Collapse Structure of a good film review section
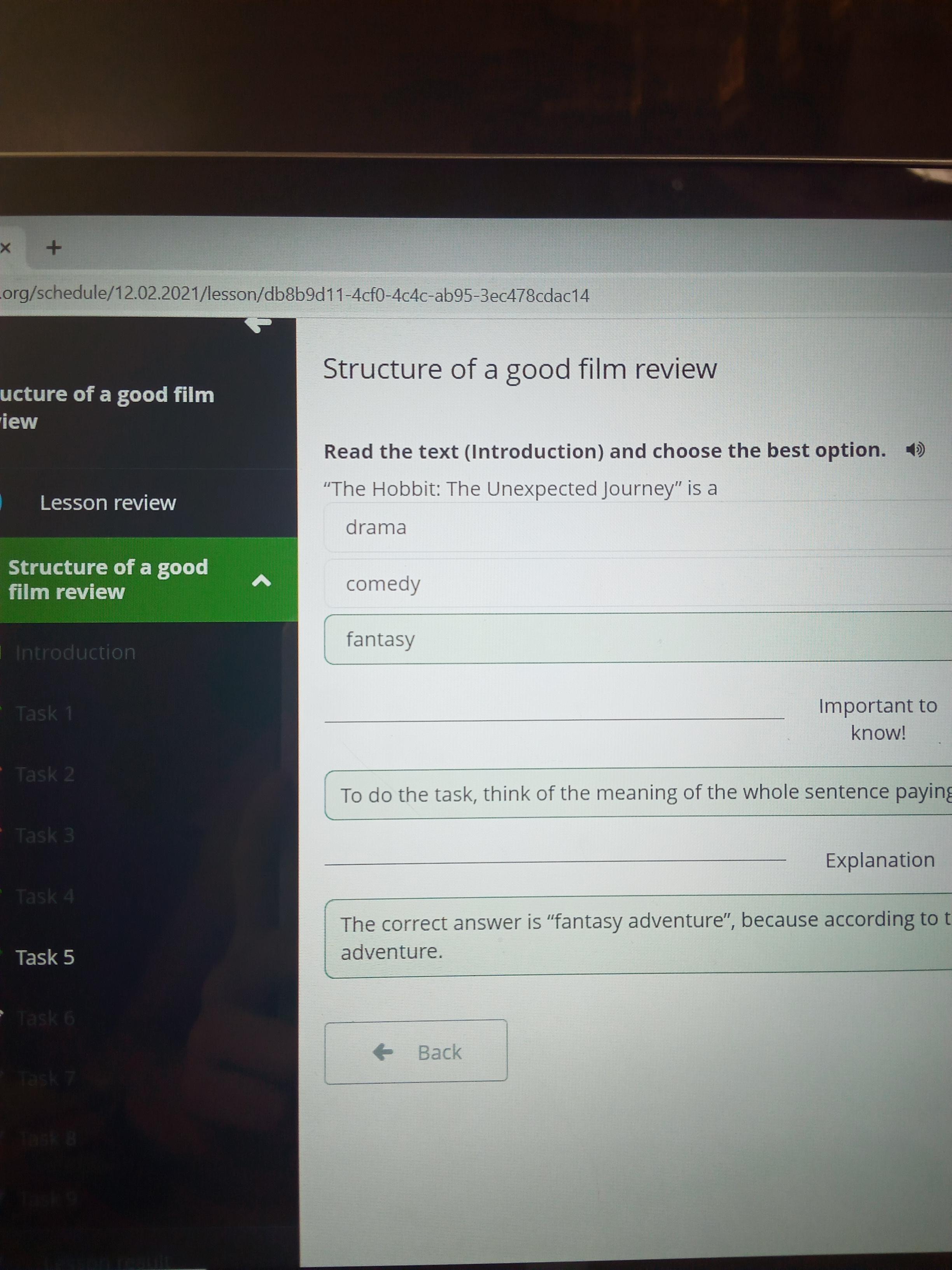The width and height of the screenshot is (952, 1270). [261, 581]
